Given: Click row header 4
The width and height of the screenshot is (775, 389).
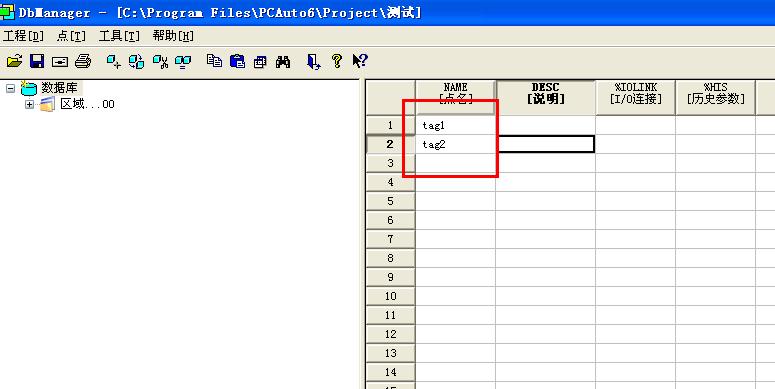Looking at the screenshot, I should coord(390,182).
